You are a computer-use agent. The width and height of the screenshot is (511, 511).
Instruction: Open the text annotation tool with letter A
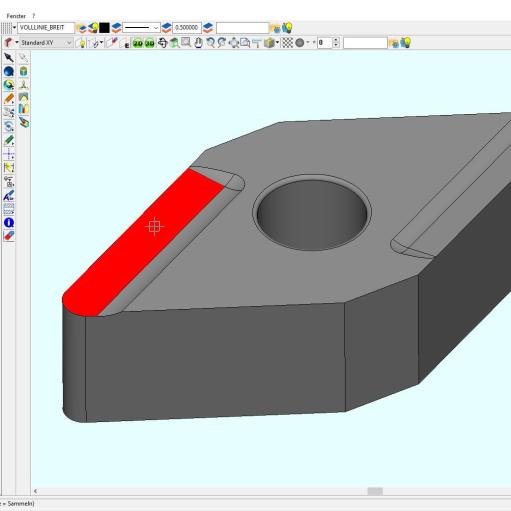click(9, 195)
